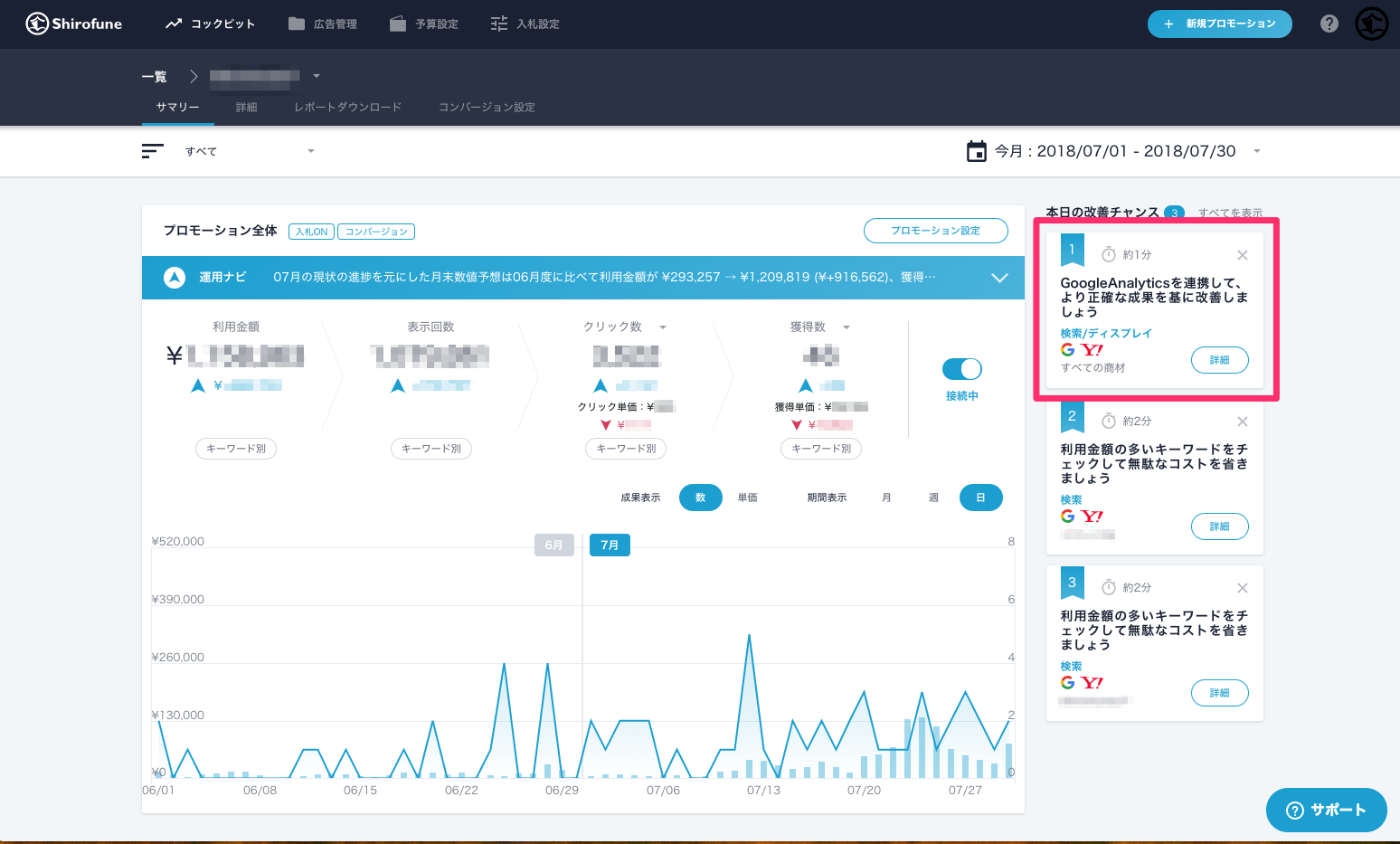1400x844 pixels.
Task: Switch to the サマリー tab
Action: pos(178,107)
